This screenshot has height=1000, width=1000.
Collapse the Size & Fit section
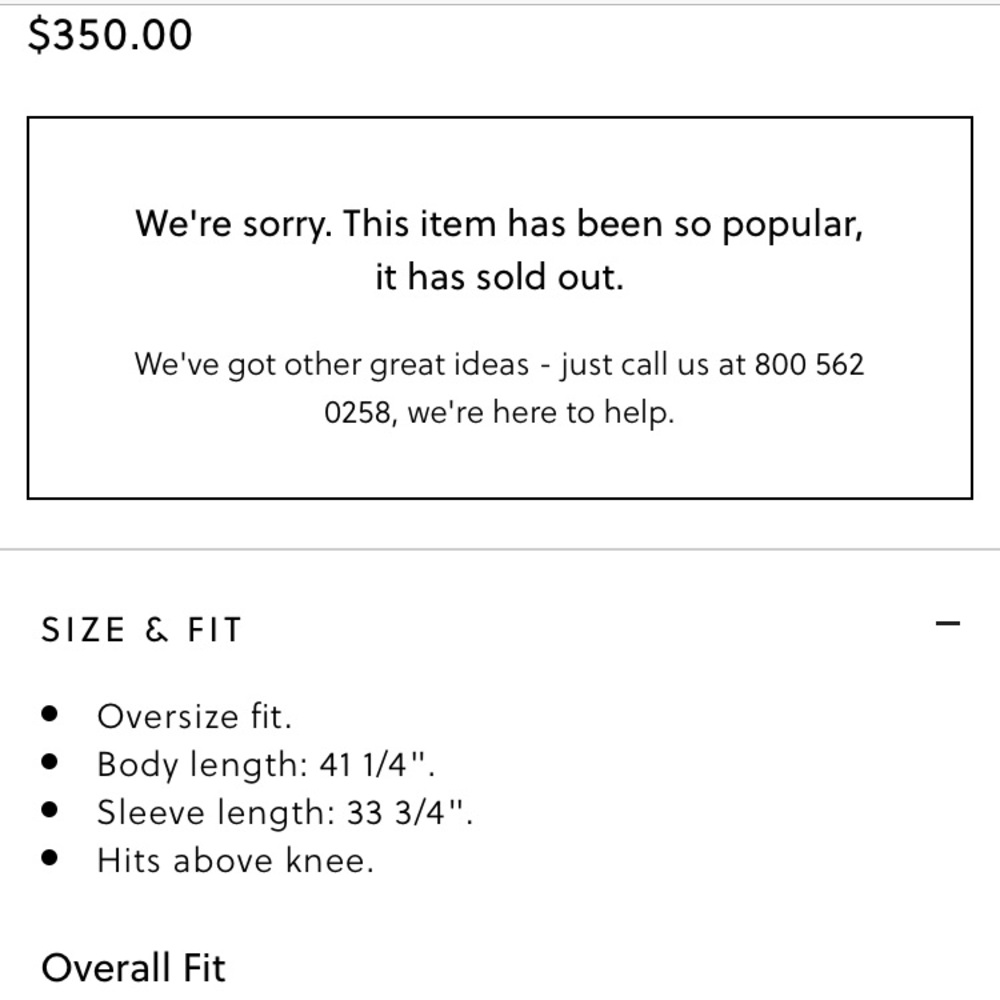click(x=947, y=624)
